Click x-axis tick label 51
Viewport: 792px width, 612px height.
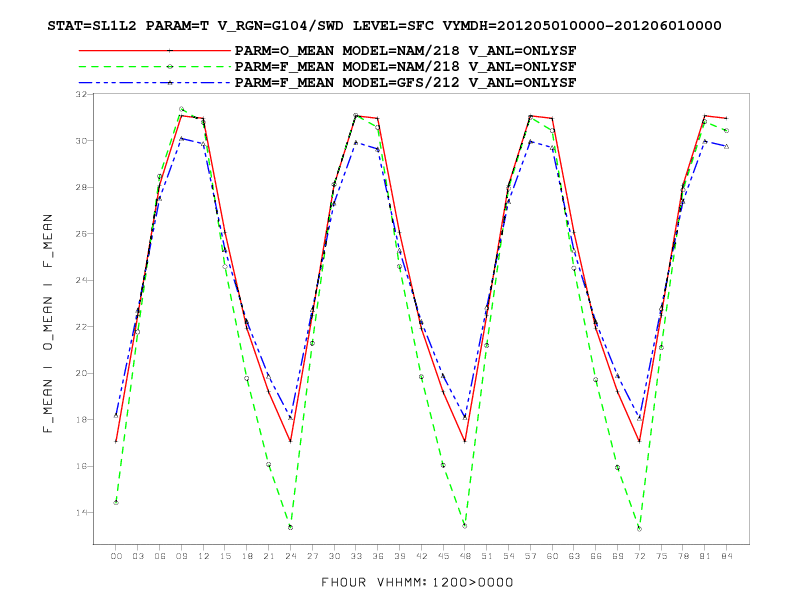point(486,556)
